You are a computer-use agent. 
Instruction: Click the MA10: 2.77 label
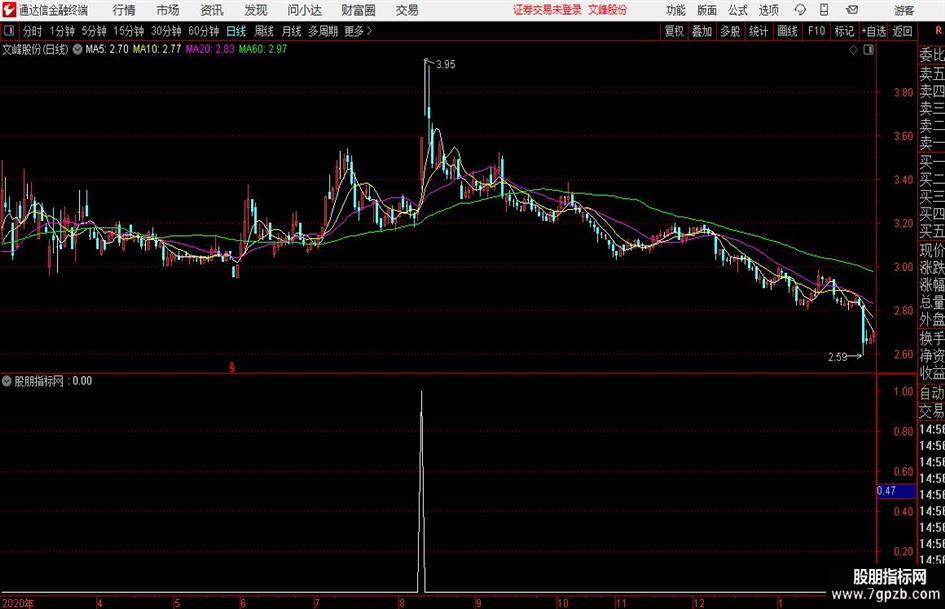coord(157,49)
